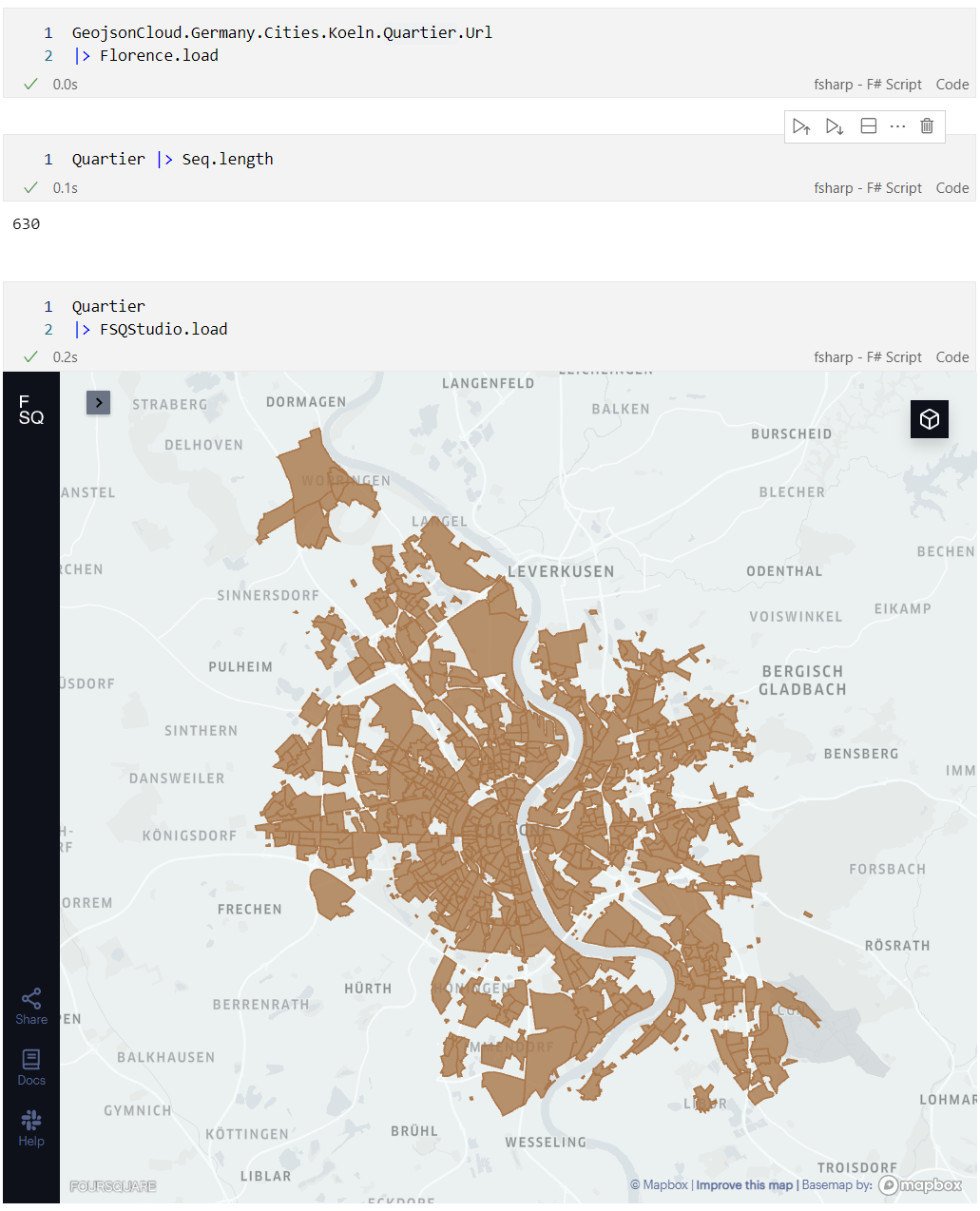Click the success checkmark showing 0.2s
Image resolution: width=980 pixels, height=1211 pixels.
[x=30, y=357]
